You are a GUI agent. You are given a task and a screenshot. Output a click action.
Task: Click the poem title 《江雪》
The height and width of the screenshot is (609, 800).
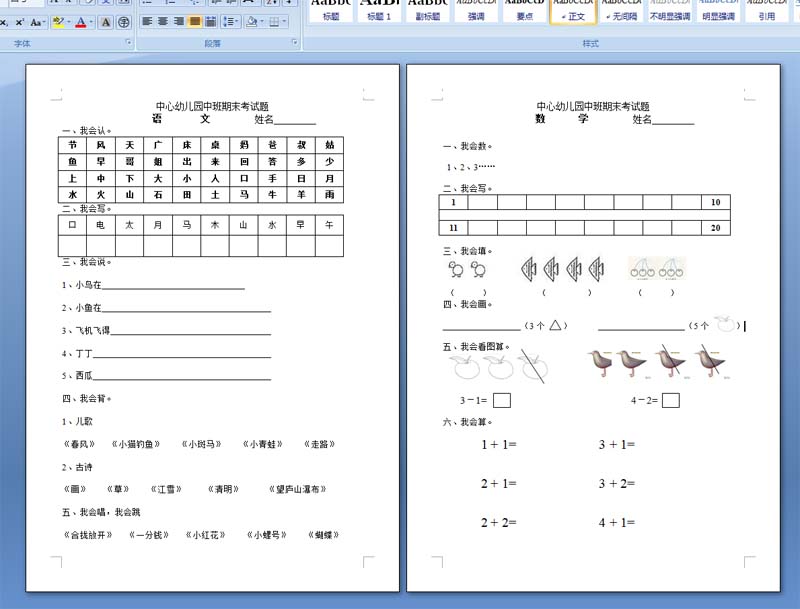166,489
